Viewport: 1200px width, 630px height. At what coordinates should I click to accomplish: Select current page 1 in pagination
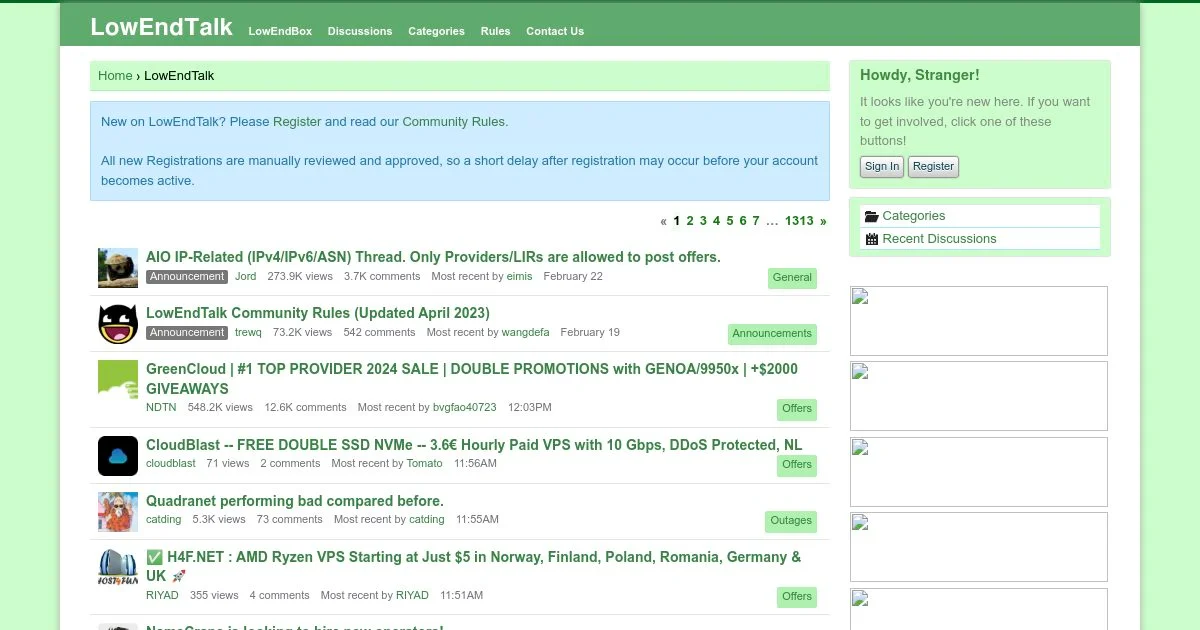coord(677,221)
